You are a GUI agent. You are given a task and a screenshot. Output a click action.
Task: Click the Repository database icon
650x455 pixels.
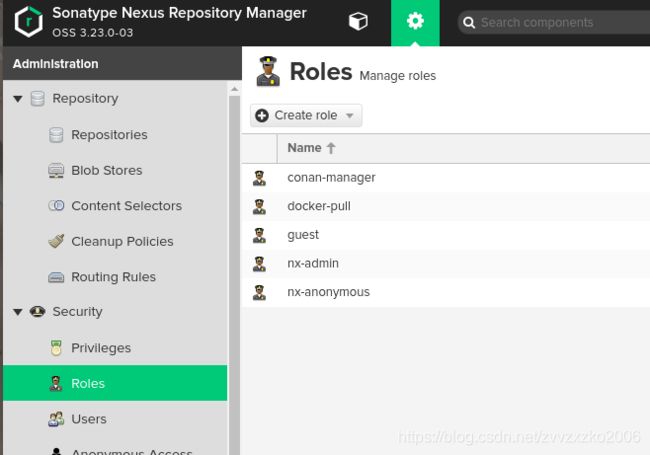pyautogui.click(x=37, y=99)
